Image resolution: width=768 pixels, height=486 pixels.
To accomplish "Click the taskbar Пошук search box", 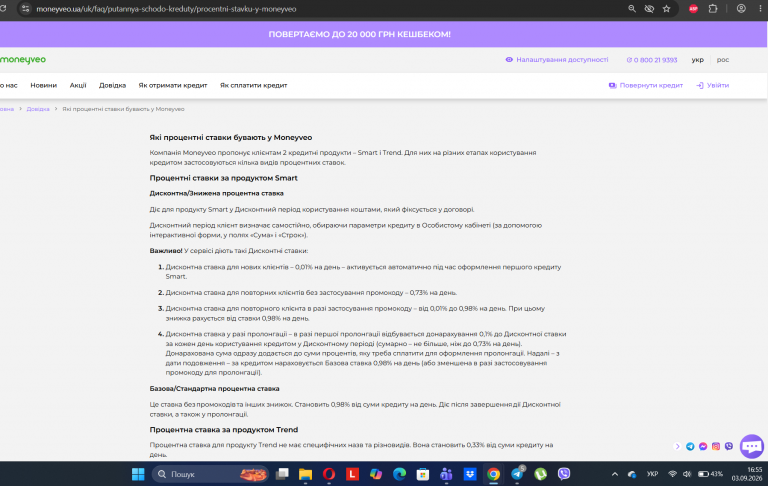I will pyautogui.click(x=211, y=474).
